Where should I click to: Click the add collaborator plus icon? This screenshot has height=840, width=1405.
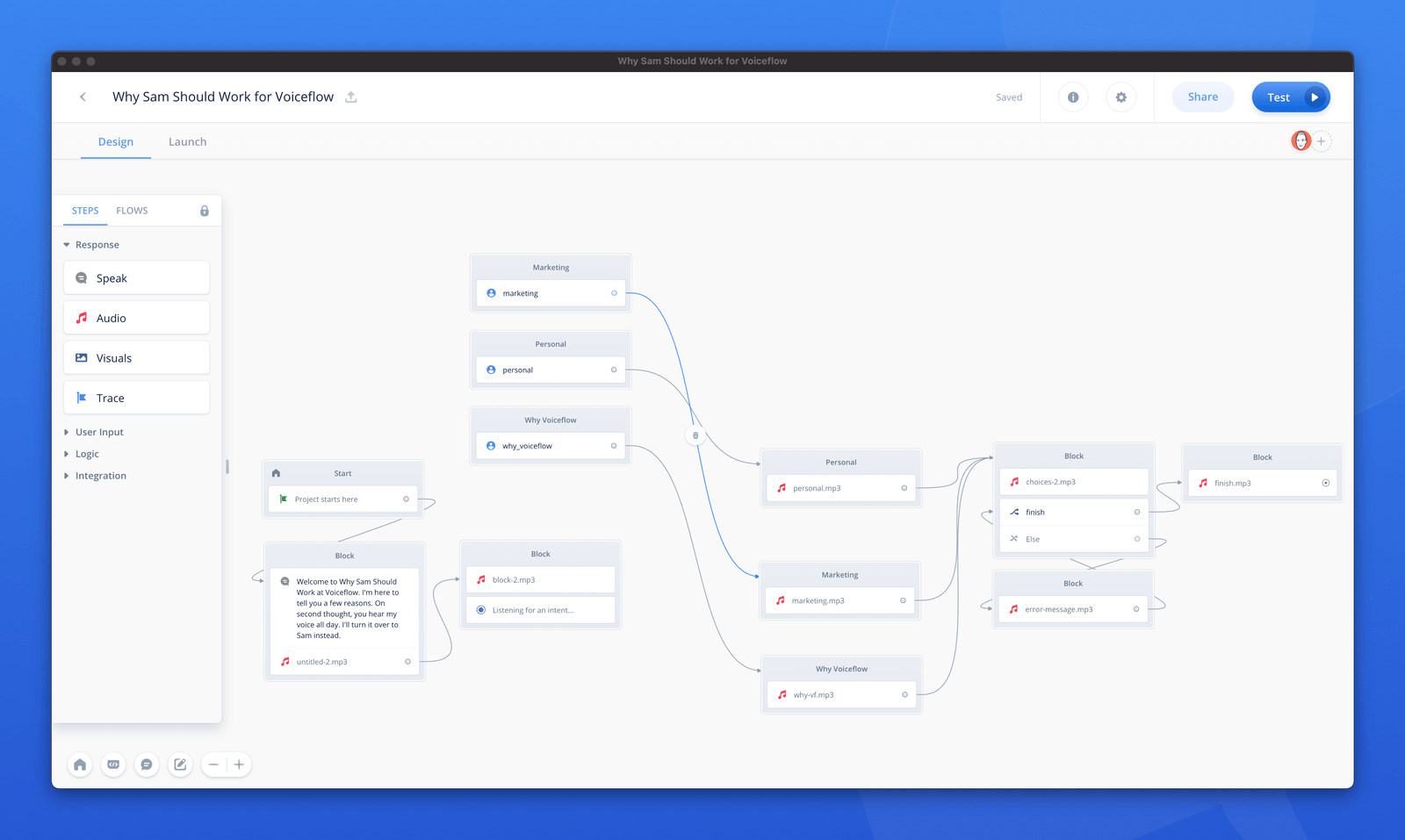click(1321, 141)
